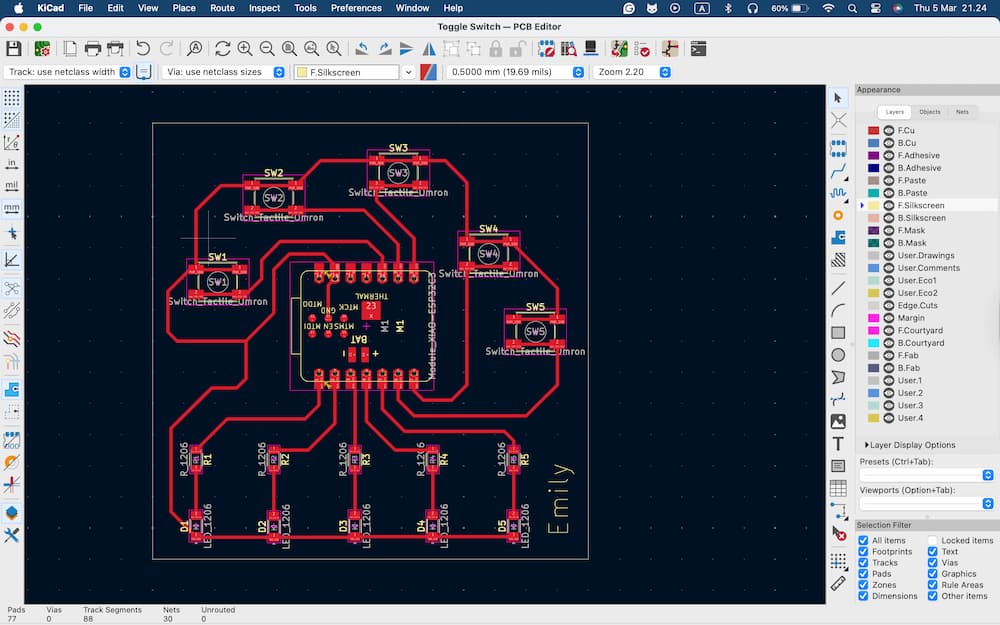Click the Route Single Track tool
Image resolution: width=1000 pixels, height=625 pixels.
[838, 171]
